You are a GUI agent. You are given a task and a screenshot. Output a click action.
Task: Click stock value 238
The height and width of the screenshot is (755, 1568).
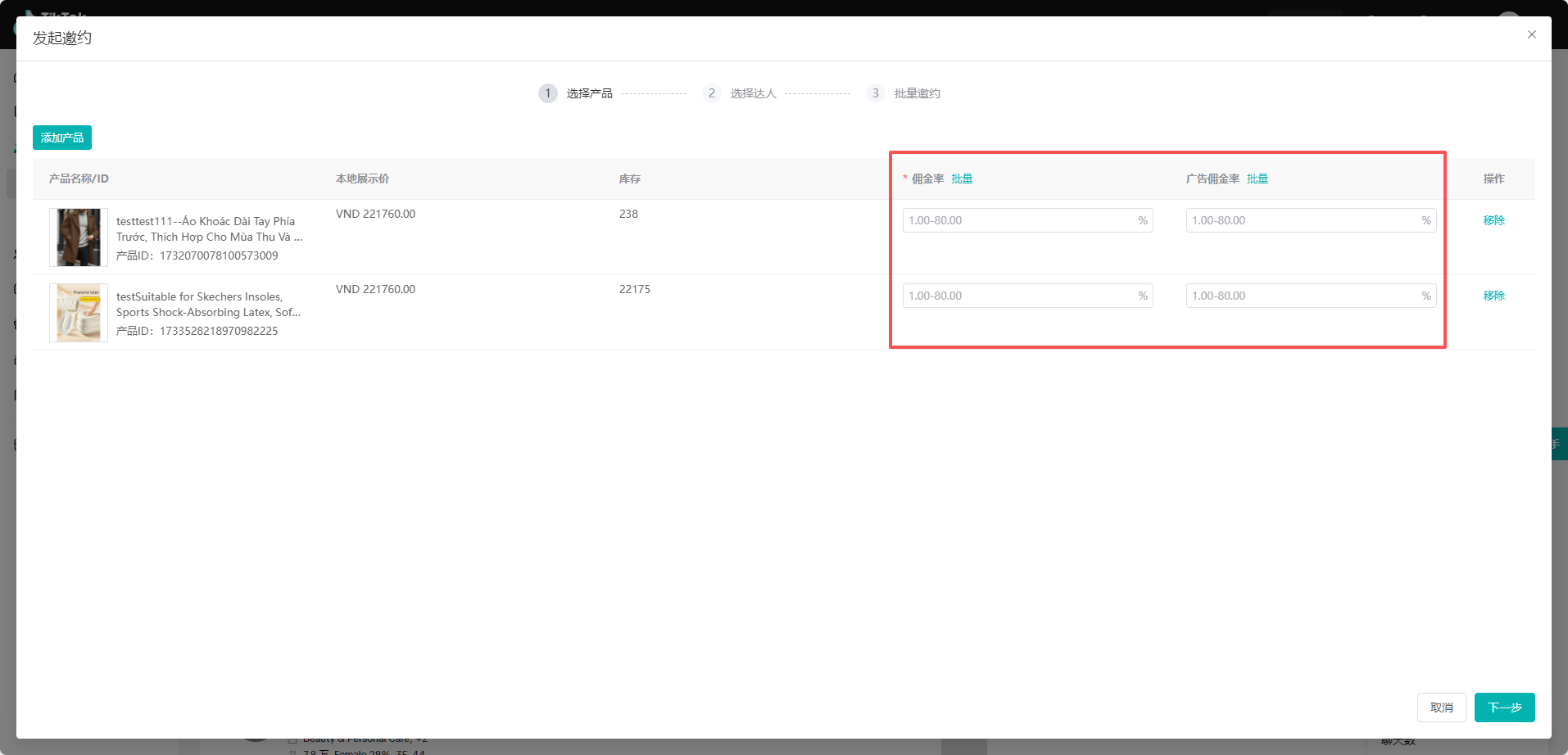628,214
